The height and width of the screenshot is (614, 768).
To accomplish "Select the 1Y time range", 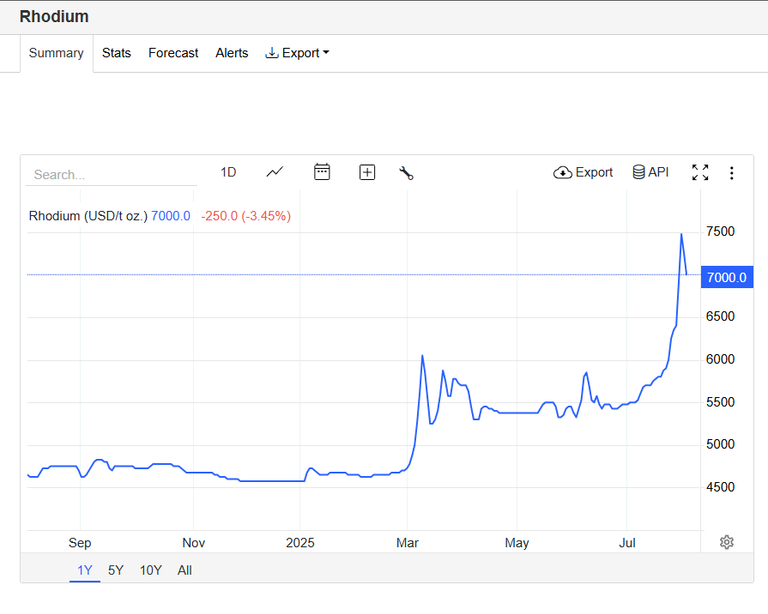I will pos(85,570).
